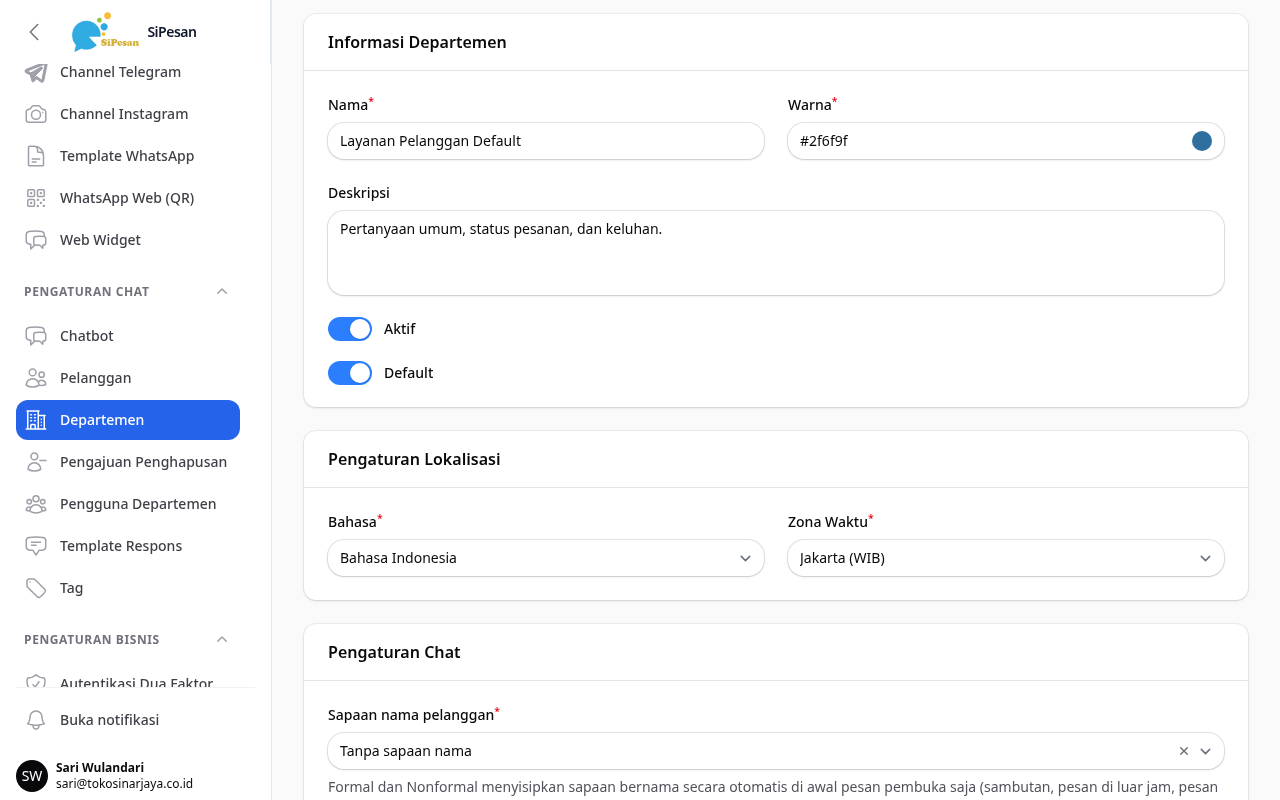Select Template Respons in sidebar
Viewport: 1280px width, 800px height.
pyautogui.click(x=128, y=546)
